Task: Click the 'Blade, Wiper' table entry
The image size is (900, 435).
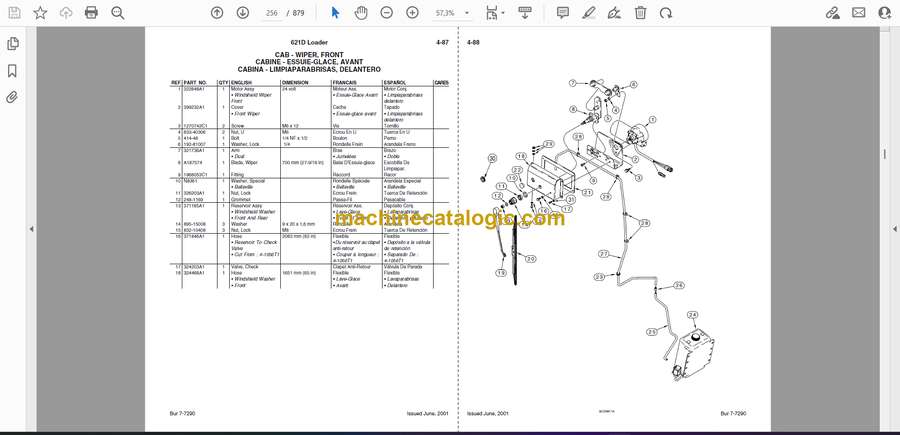Action: (245, 162)
